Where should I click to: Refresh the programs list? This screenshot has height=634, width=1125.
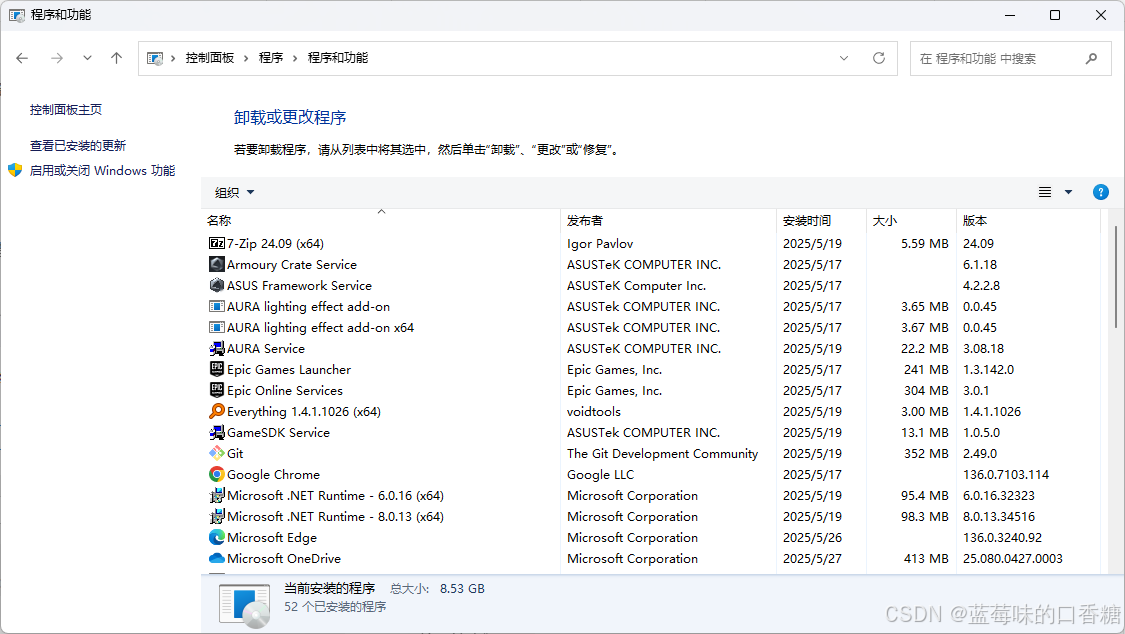point(879,58)
